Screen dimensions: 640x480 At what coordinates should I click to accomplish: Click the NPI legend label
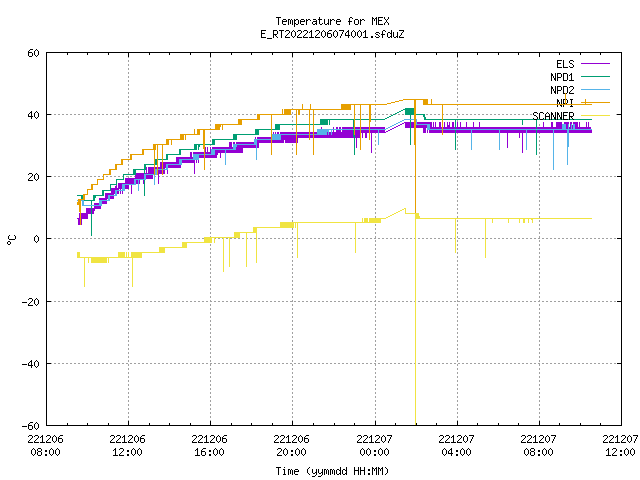click(x=565, y=103)
